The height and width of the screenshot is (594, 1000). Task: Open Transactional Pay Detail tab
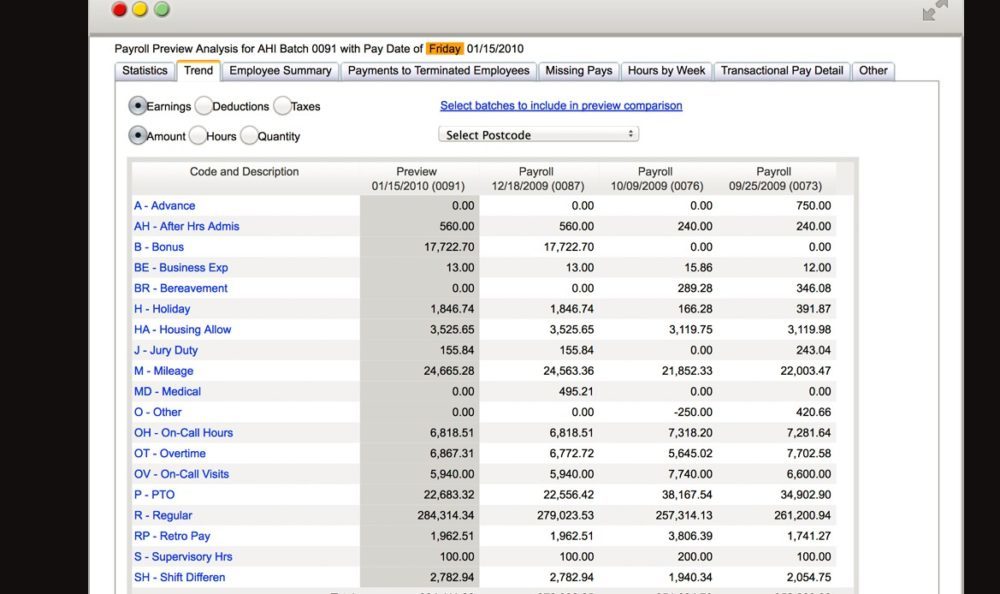[x=782, y=71]
